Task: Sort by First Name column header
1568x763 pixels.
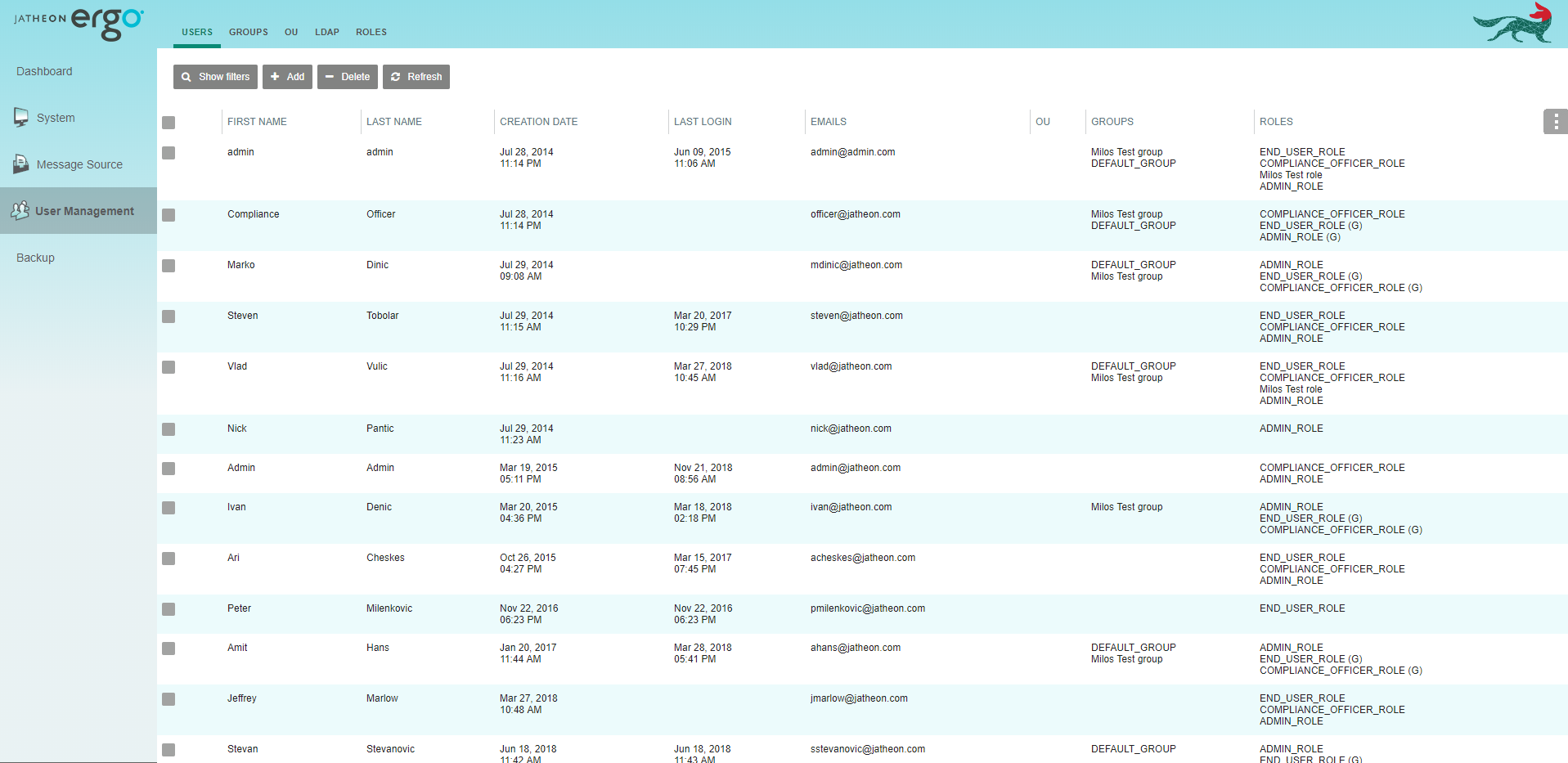Action: [x=257, y=122]
